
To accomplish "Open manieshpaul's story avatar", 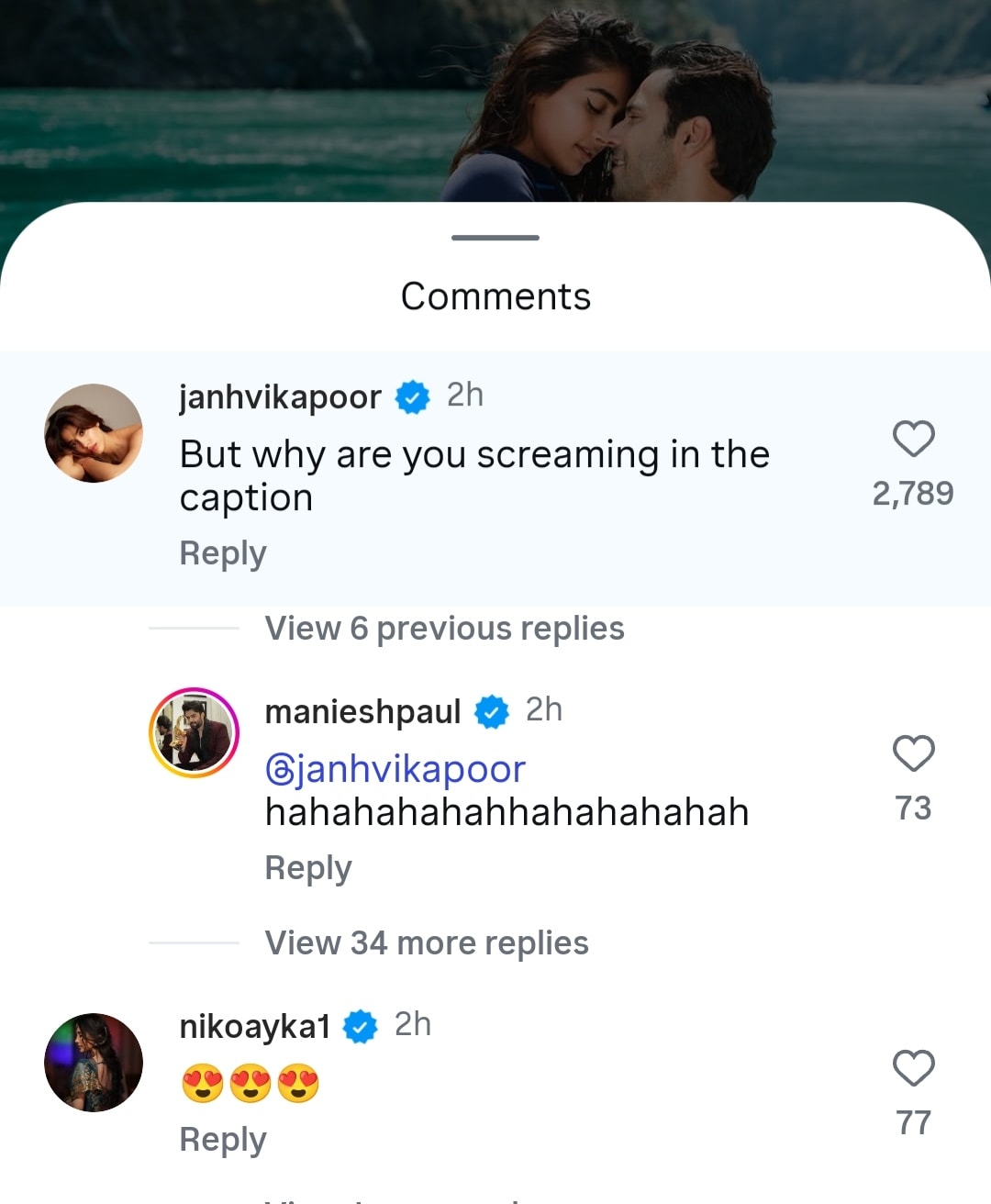I will pos(195,732).
